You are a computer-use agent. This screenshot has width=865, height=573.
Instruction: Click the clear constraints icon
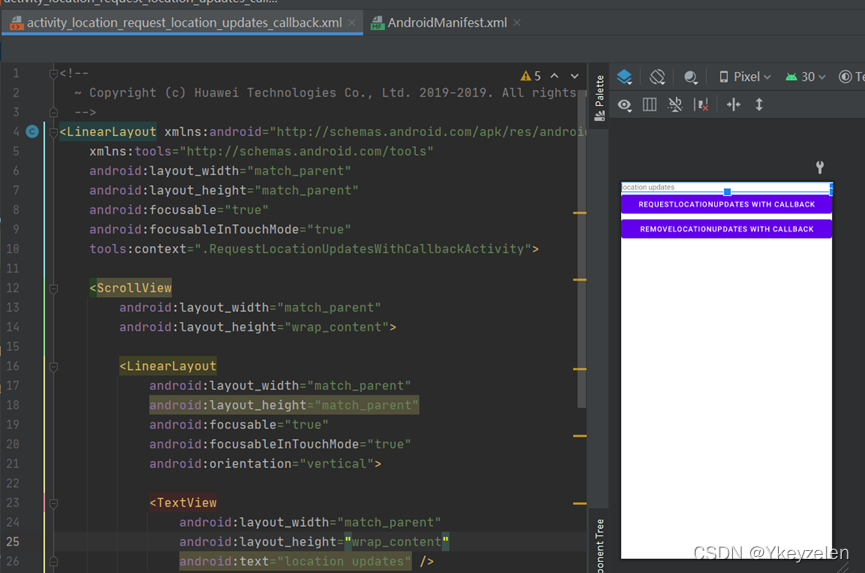[701, 105]
